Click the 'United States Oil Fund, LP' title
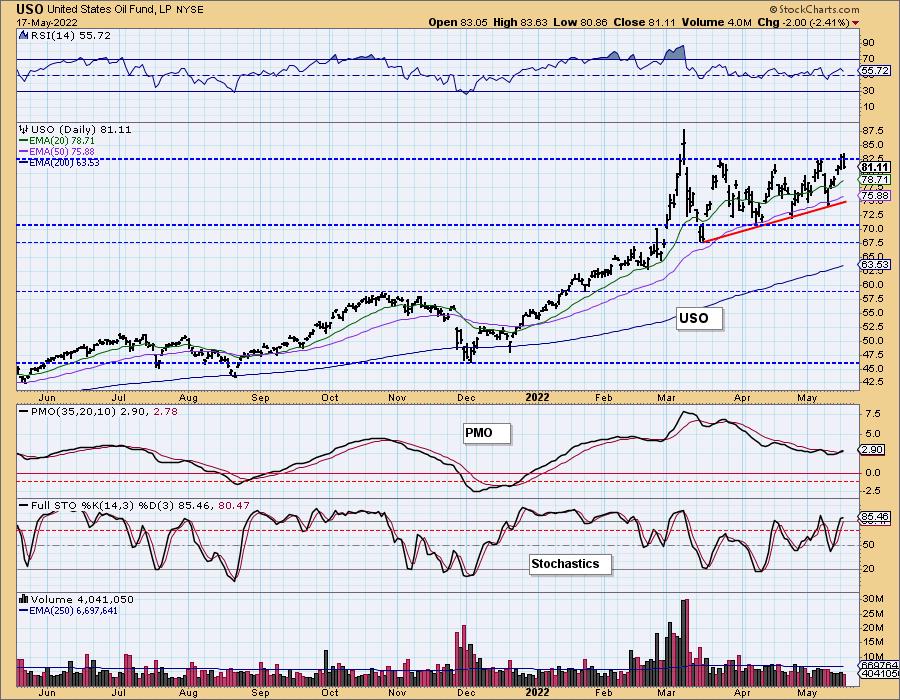Screen dimensions: 900x700 (110, 9)
